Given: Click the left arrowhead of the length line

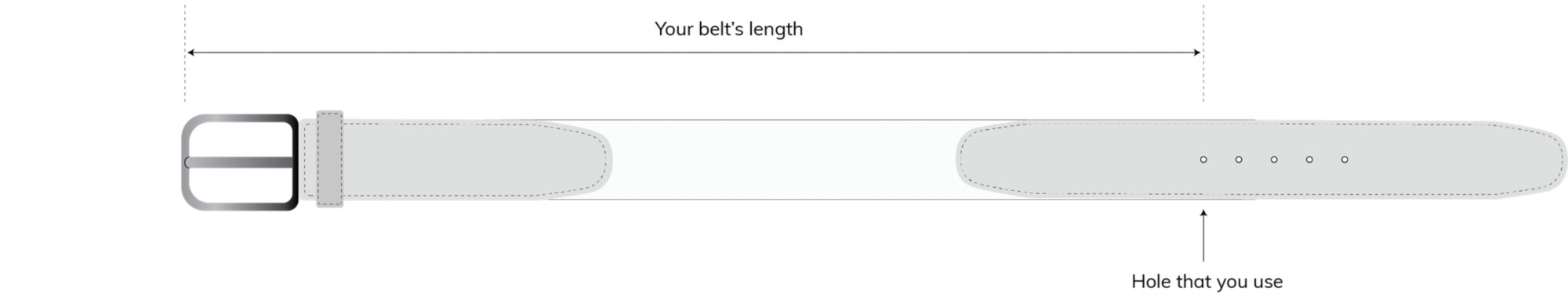Looking at the screenshot, I should coord(191,52).
